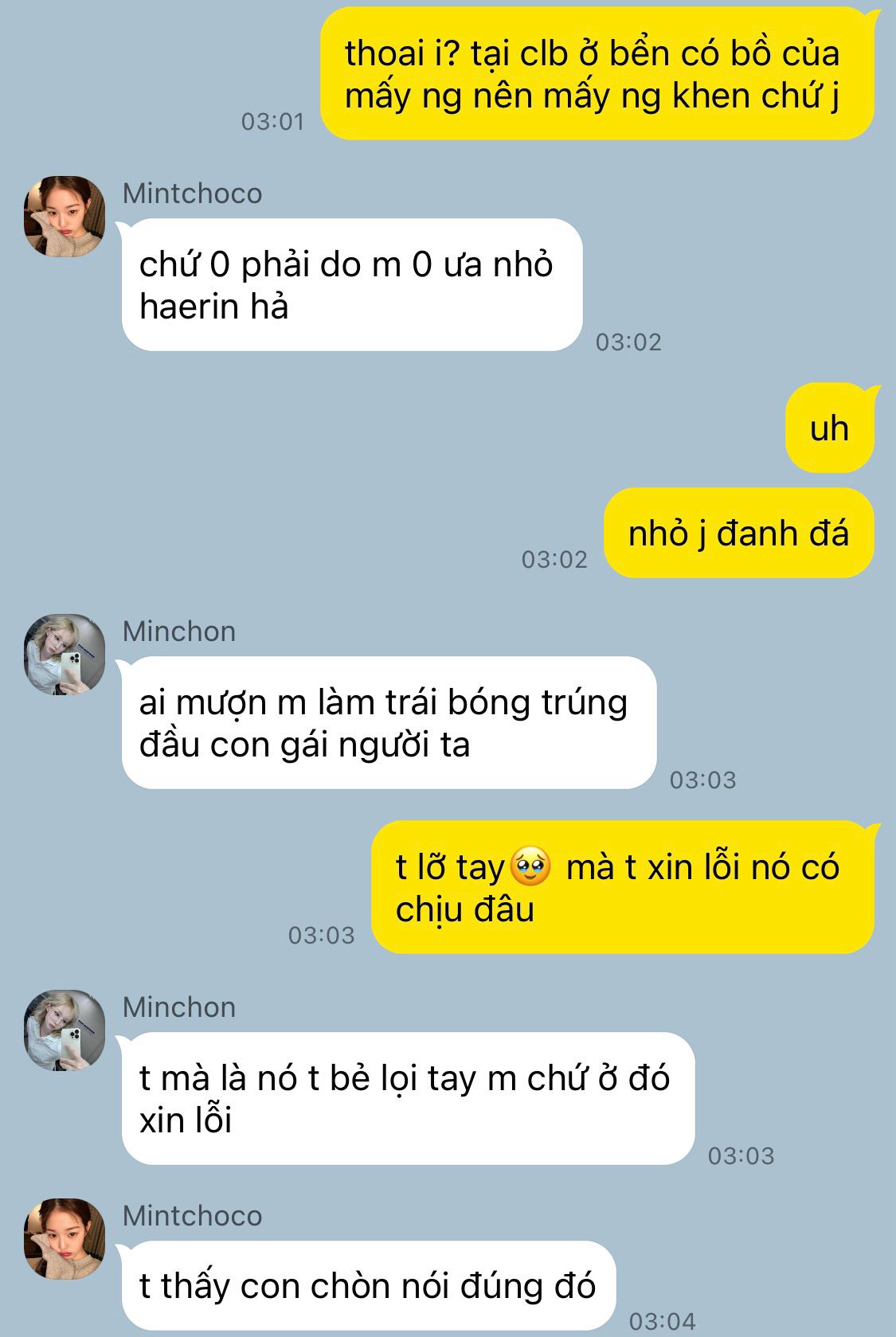Tap the 03:04 timestamp on the last message
The image size is (896, 1337).
[663, 1322]
